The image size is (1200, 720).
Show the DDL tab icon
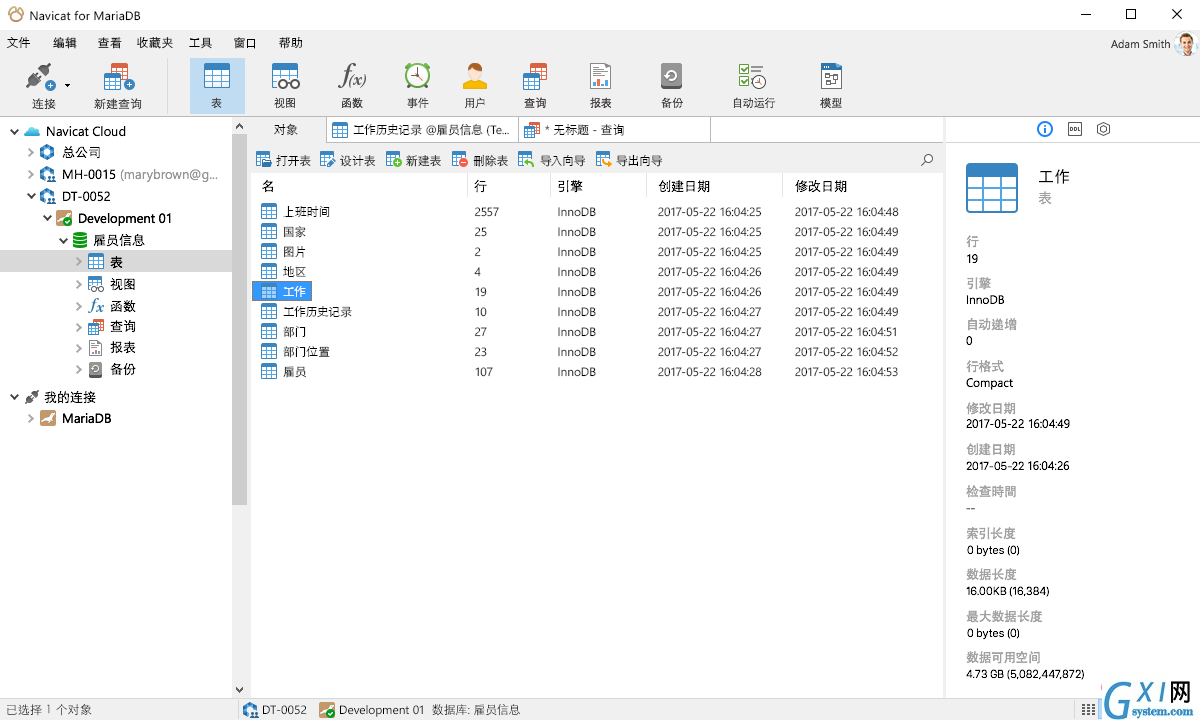click(1075, 129)
